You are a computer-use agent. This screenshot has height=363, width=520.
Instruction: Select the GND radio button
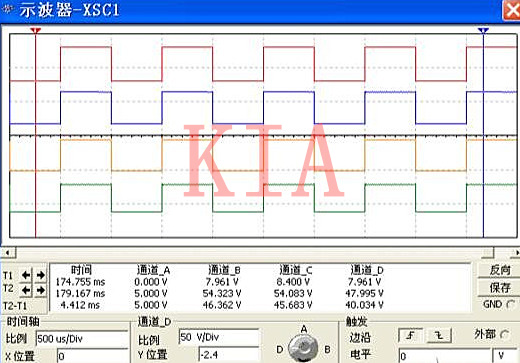coord(511,304)
